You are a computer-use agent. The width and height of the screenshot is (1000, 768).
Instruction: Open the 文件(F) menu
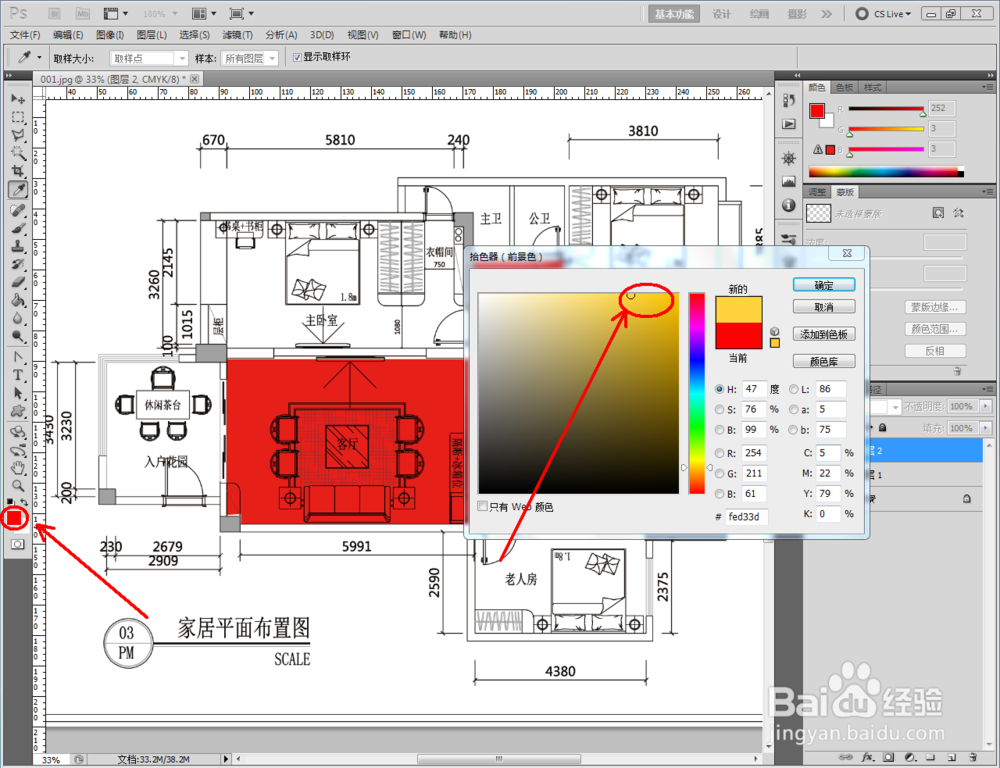[25, 35]
